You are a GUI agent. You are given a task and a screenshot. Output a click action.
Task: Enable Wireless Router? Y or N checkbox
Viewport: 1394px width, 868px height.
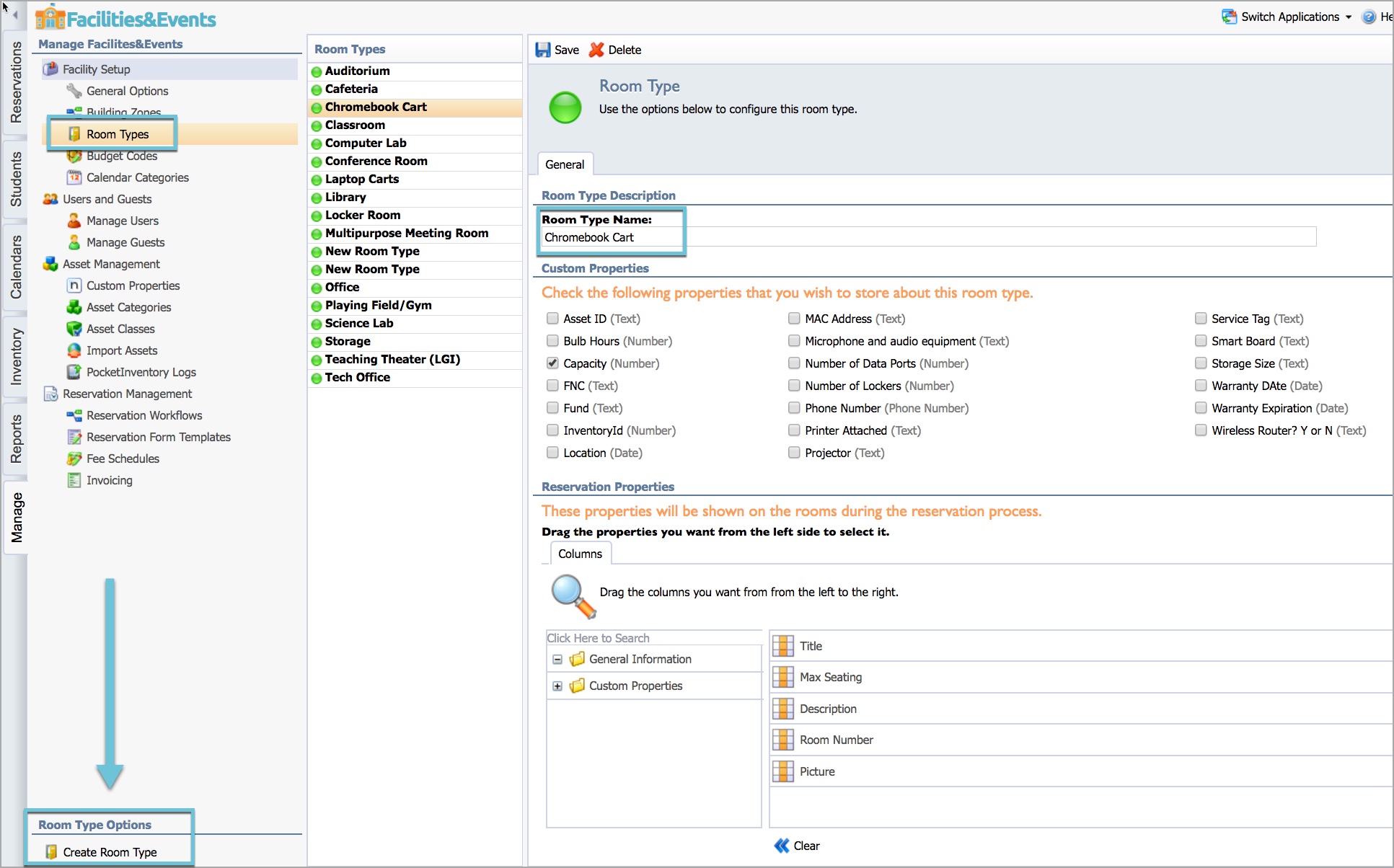coord(1201,430)
